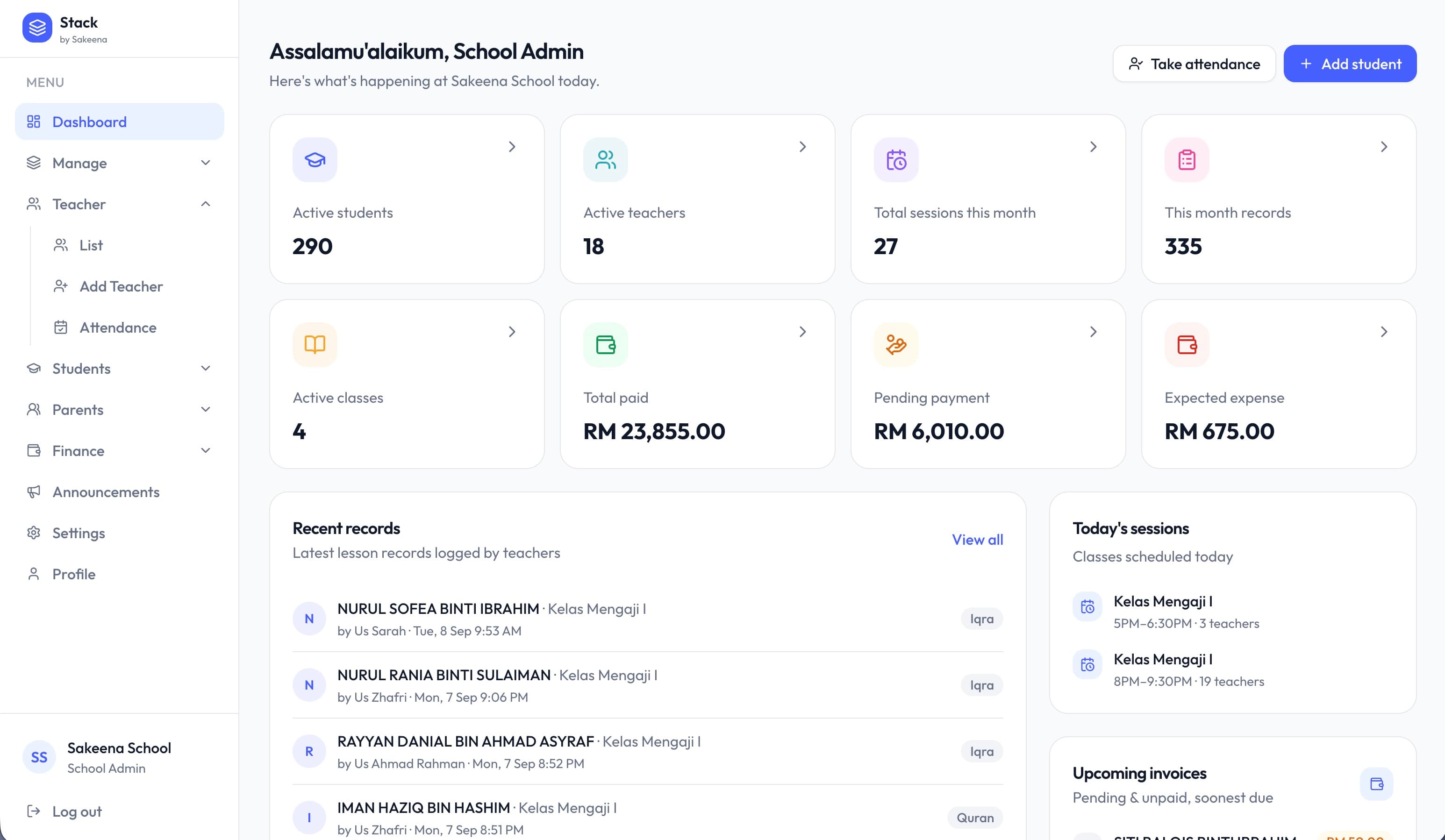
Task: Click the Add student button
Action: click(x=1350, y=64)
